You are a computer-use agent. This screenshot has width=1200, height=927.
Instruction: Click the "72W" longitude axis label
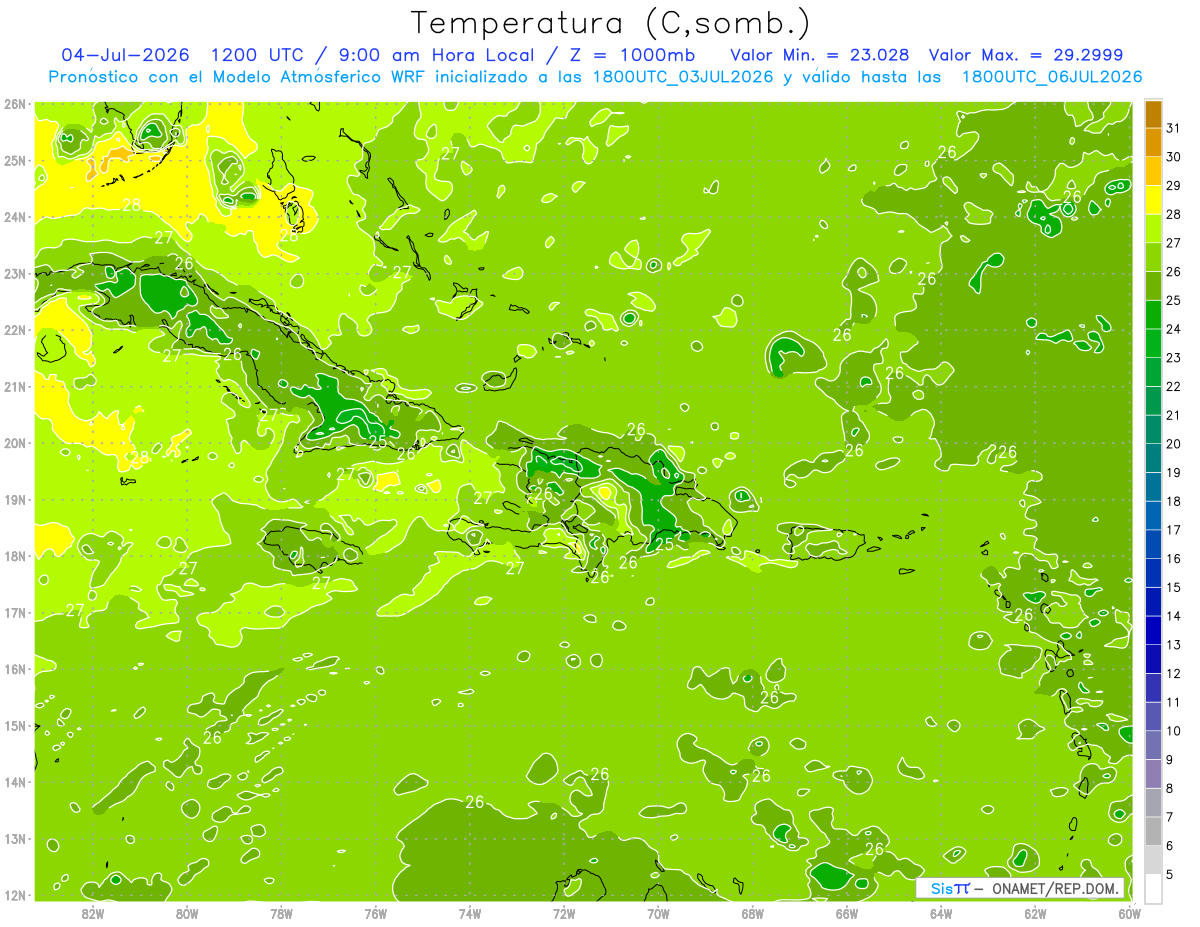[564, 912]
